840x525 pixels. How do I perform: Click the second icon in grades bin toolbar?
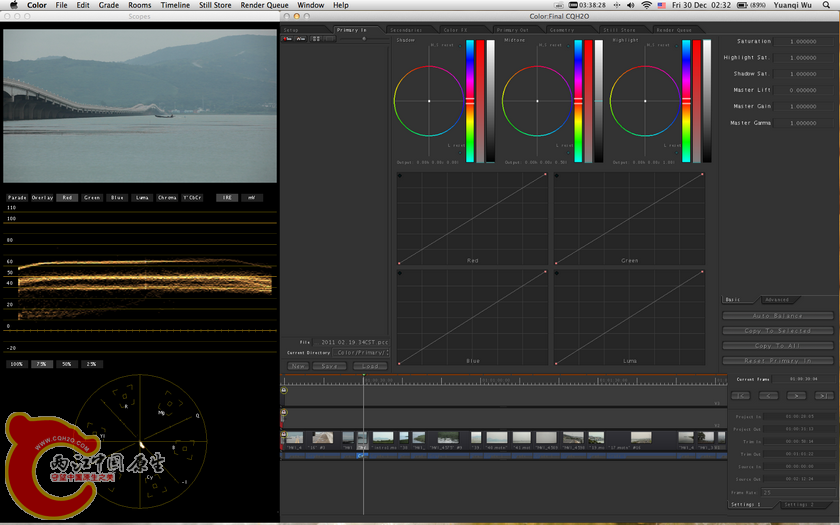pos(301,39)
